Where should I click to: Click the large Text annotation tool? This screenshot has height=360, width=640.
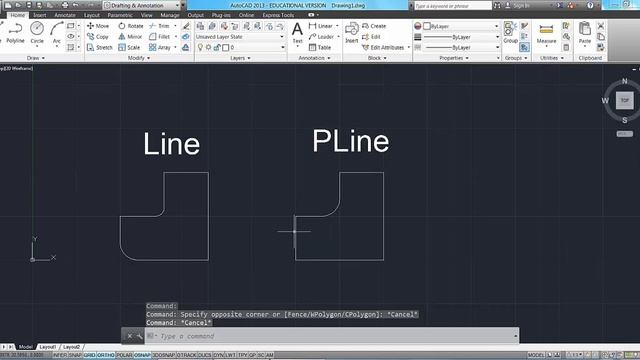click(x=298, y=33)
